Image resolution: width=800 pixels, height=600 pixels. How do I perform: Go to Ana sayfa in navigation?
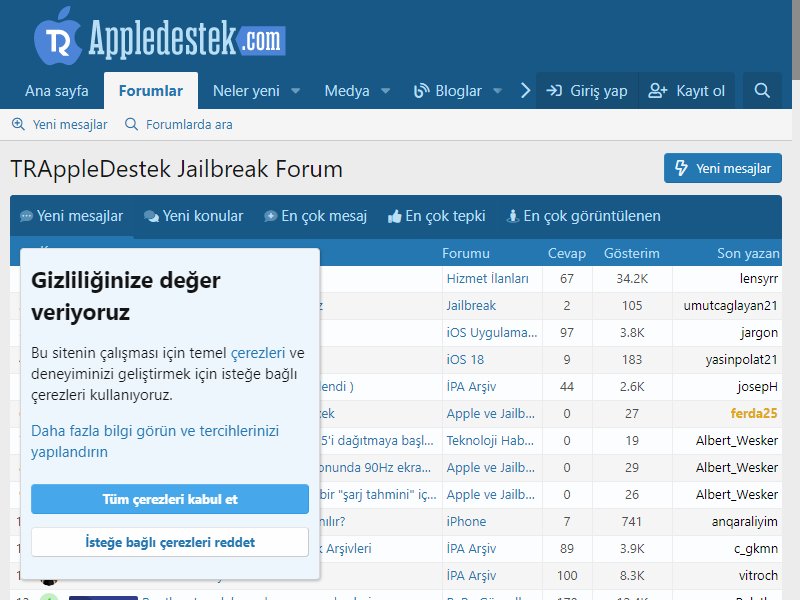click(x=57, y=91)
